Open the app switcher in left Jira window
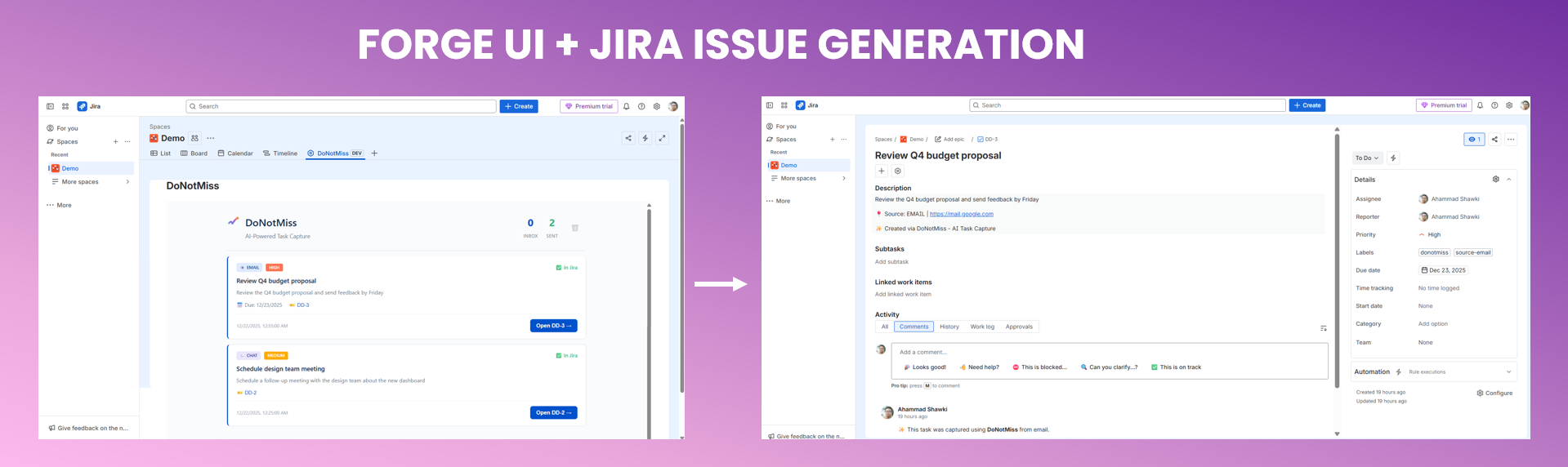This screenshot has height=467, width=1568. tap(65, 106)
